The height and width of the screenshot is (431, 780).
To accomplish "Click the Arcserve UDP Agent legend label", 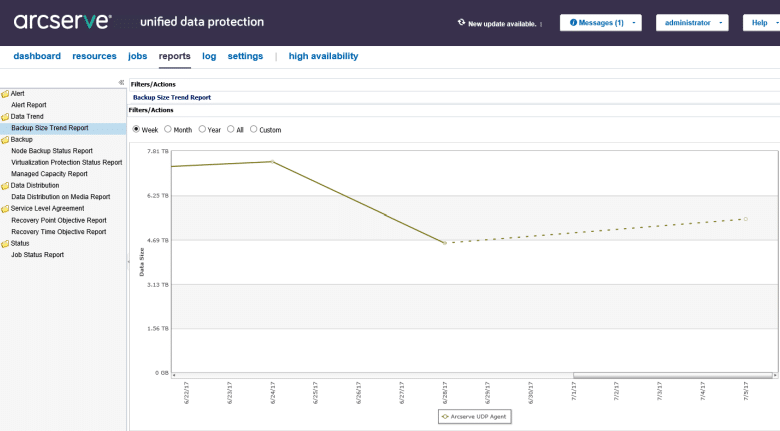I will (478, 417).
